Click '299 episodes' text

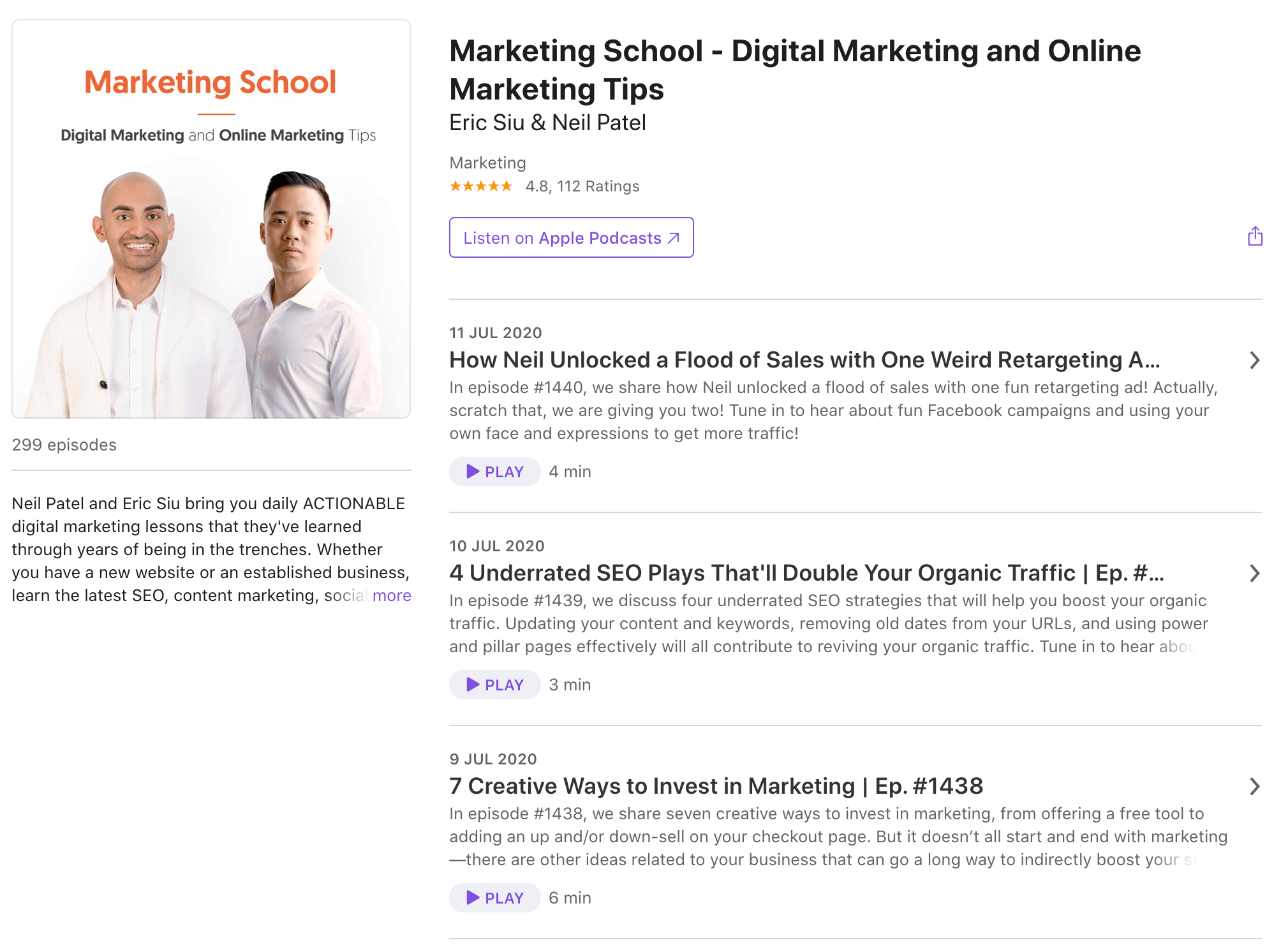[64, 445]
